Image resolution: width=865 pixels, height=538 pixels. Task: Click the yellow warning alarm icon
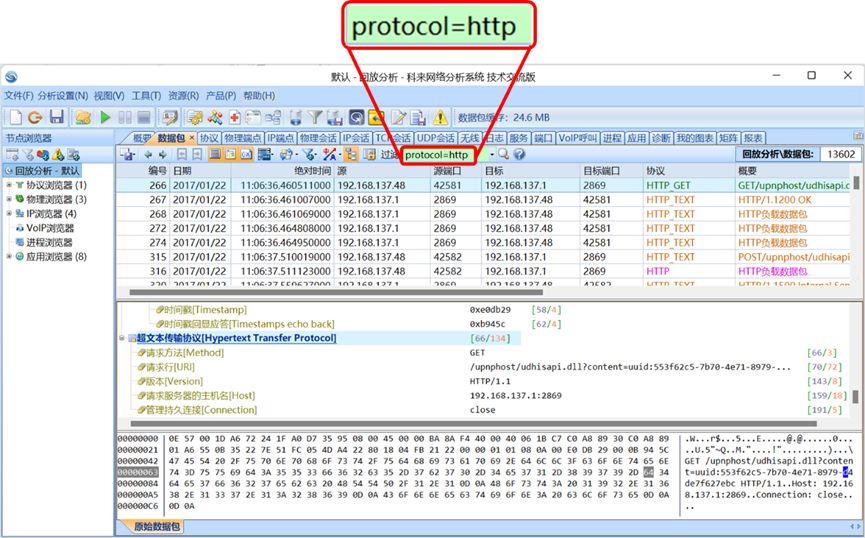(440, 117)
